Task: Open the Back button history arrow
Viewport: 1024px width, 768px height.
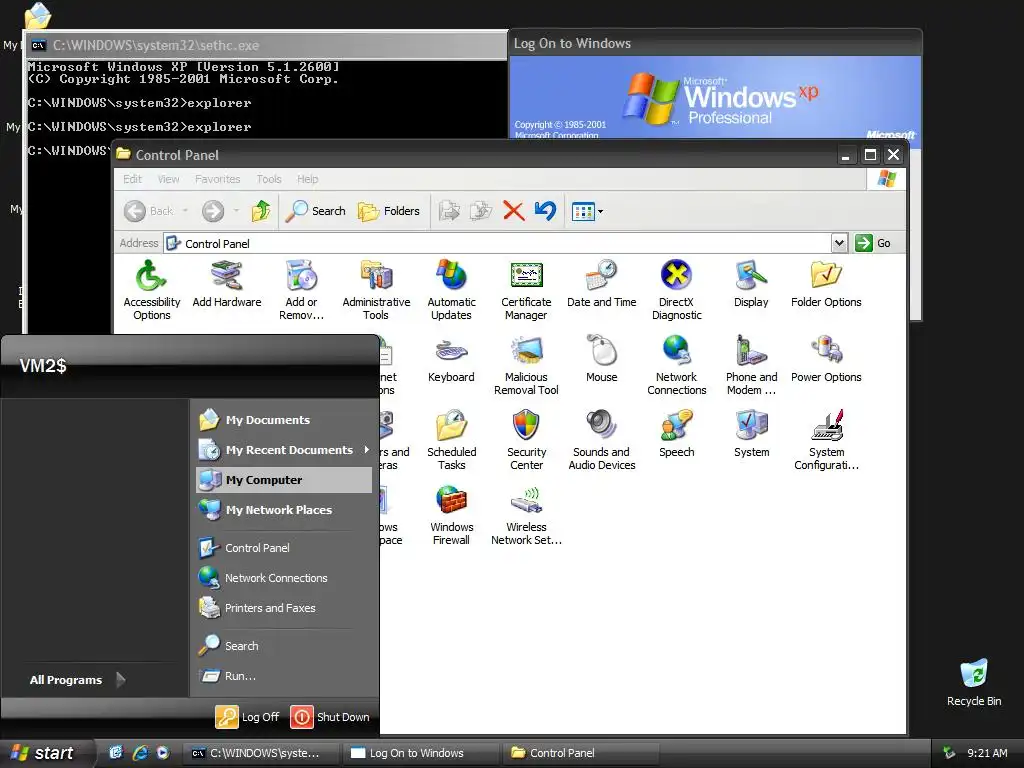Action: [x=185, y=211]
